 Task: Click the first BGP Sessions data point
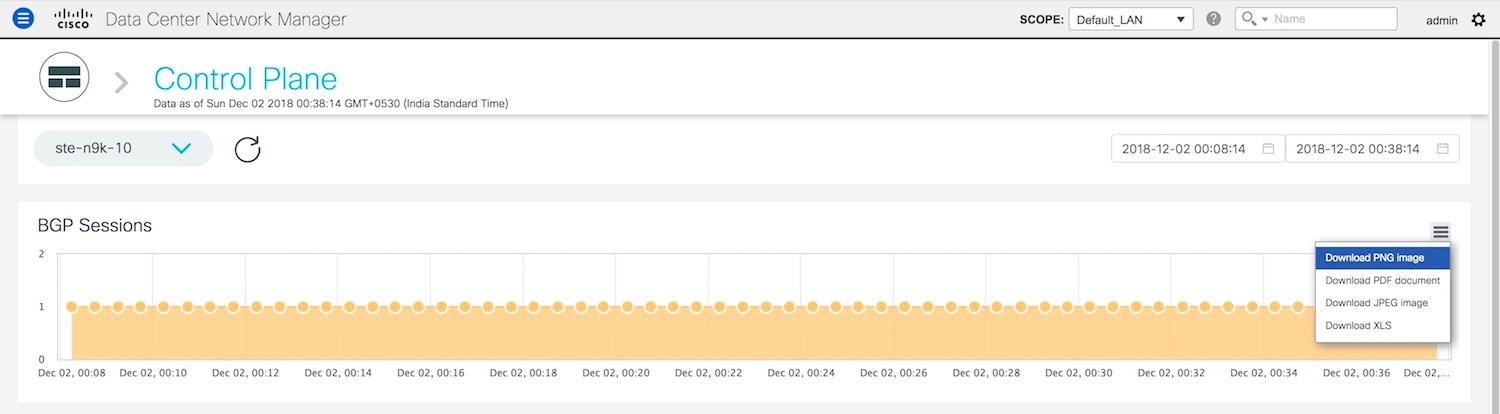click(x=72, y=307)
